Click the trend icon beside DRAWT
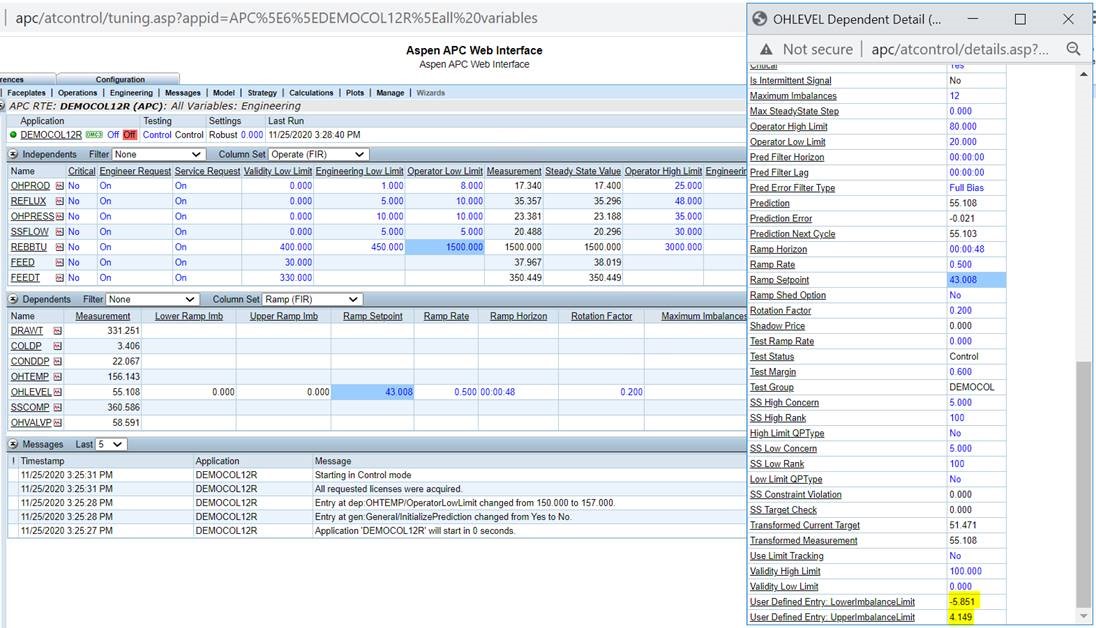This screenshot has height=628, width=1096. (x=57, y=331)
